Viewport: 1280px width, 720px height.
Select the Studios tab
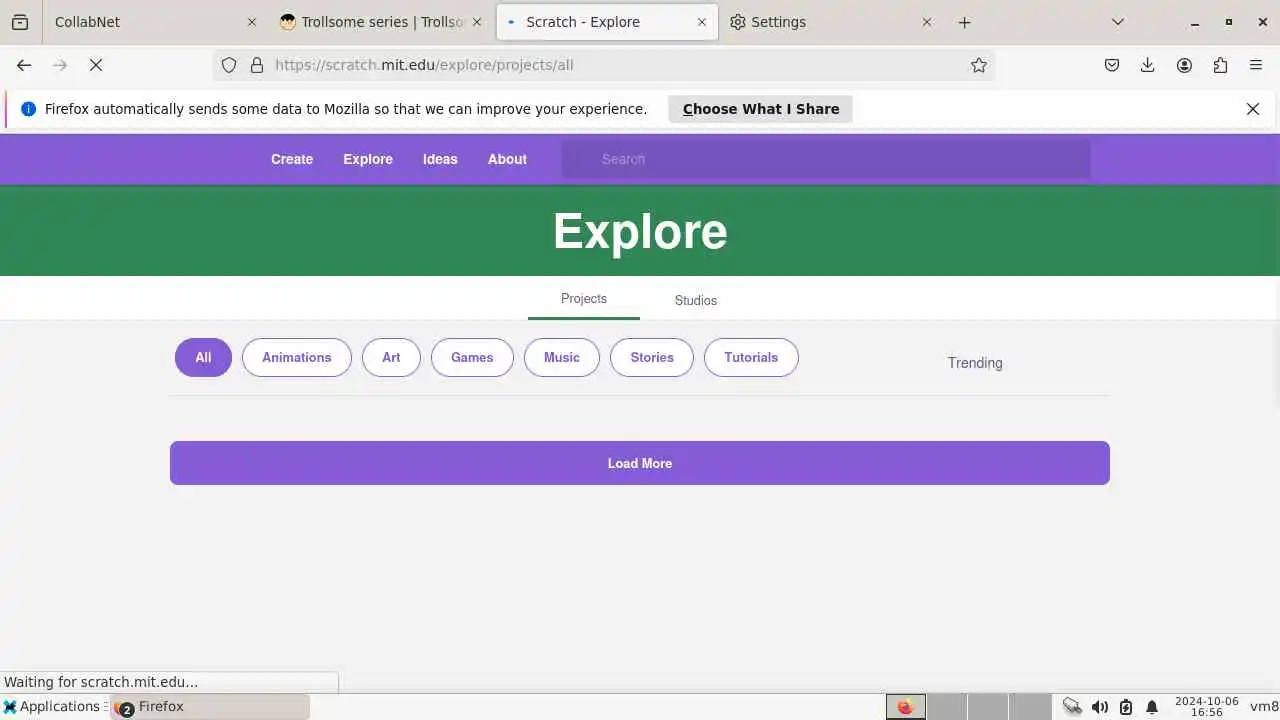696,300
